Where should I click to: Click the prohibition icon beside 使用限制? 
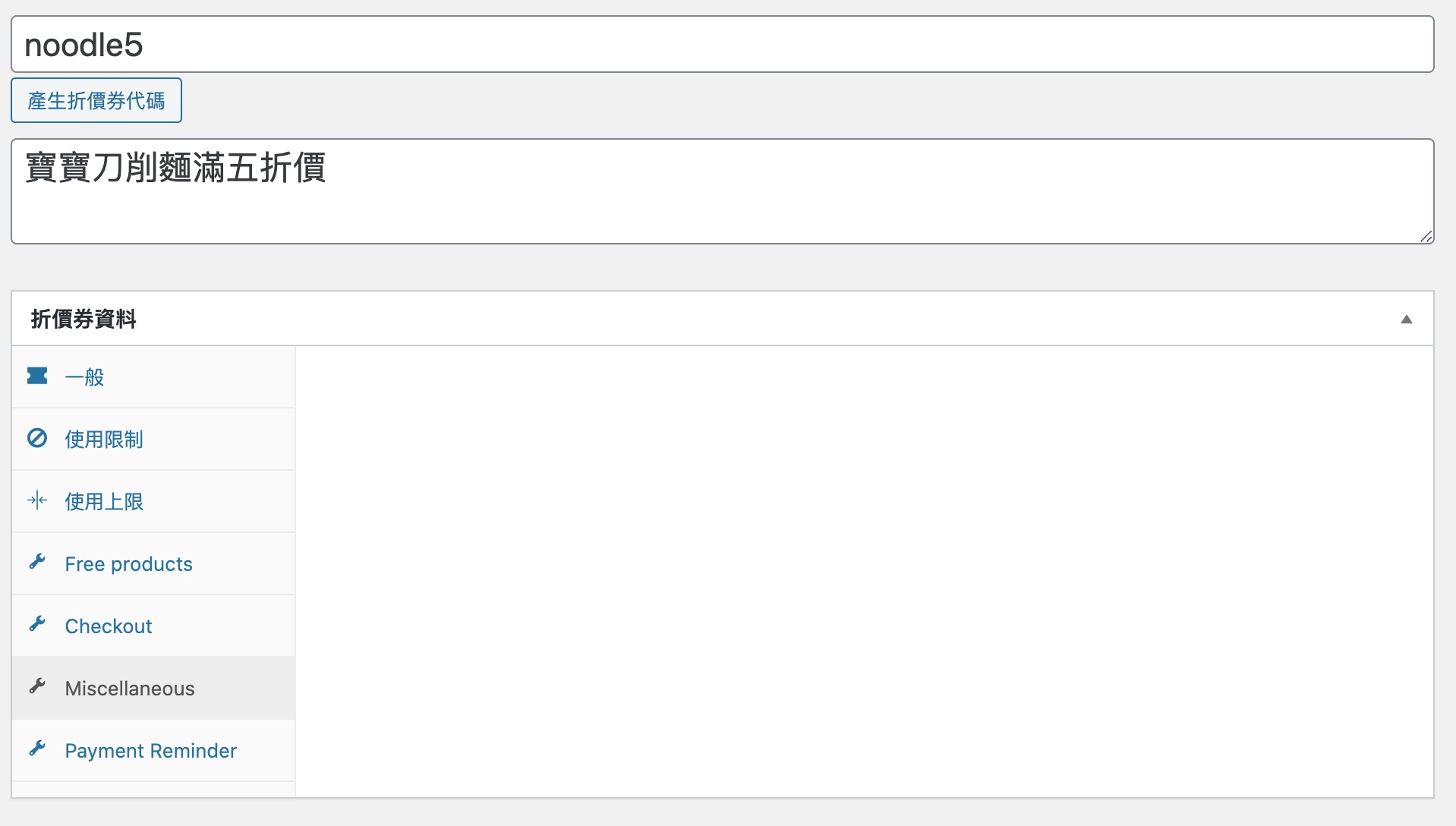click(37, 438)
